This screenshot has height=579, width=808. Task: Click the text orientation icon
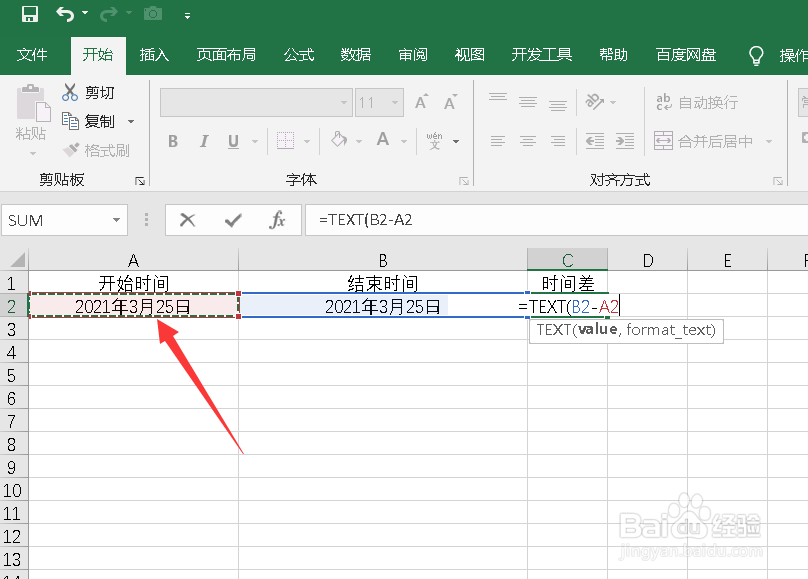click(595, 101)
